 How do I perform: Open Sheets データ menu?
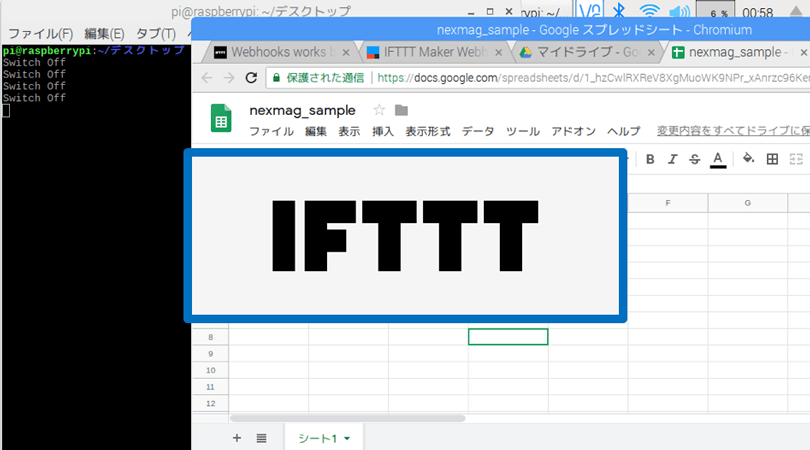point(478,131)
